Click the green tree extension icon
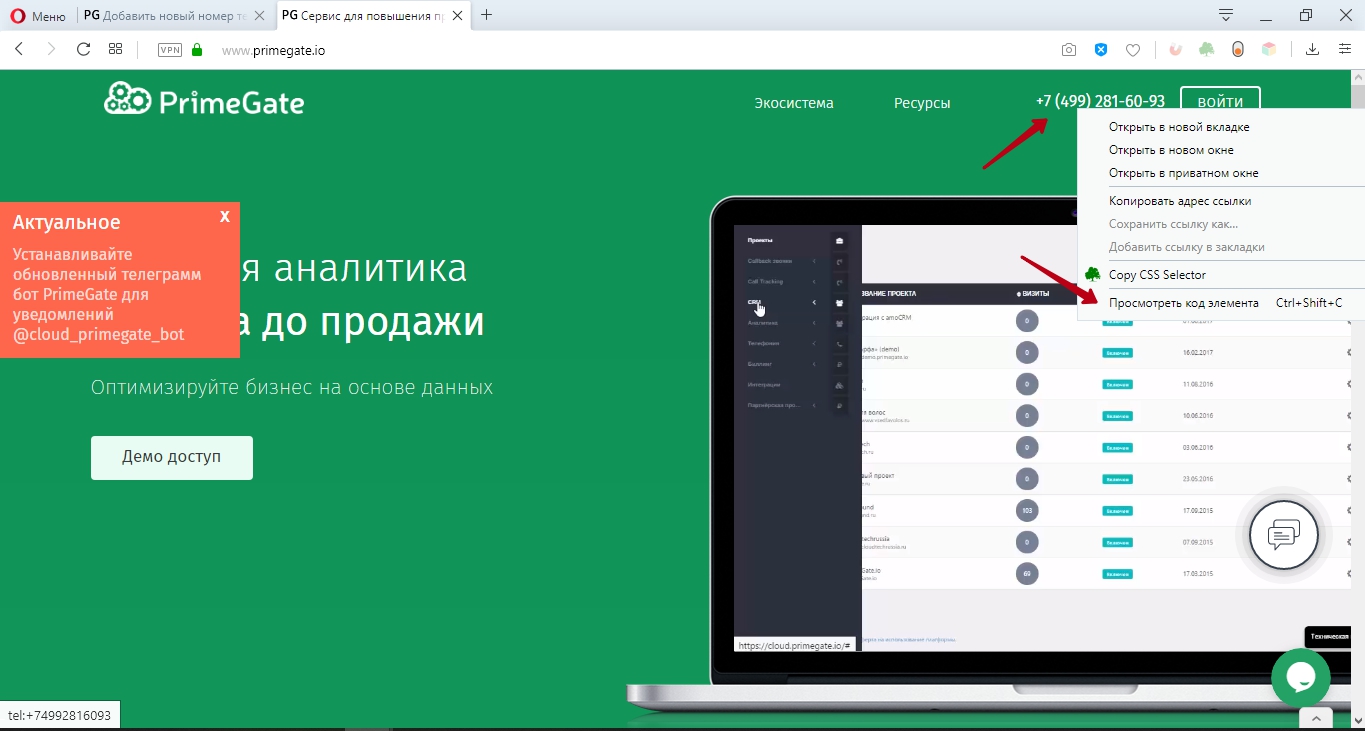1365x731 pixels. click(1207, 49)
